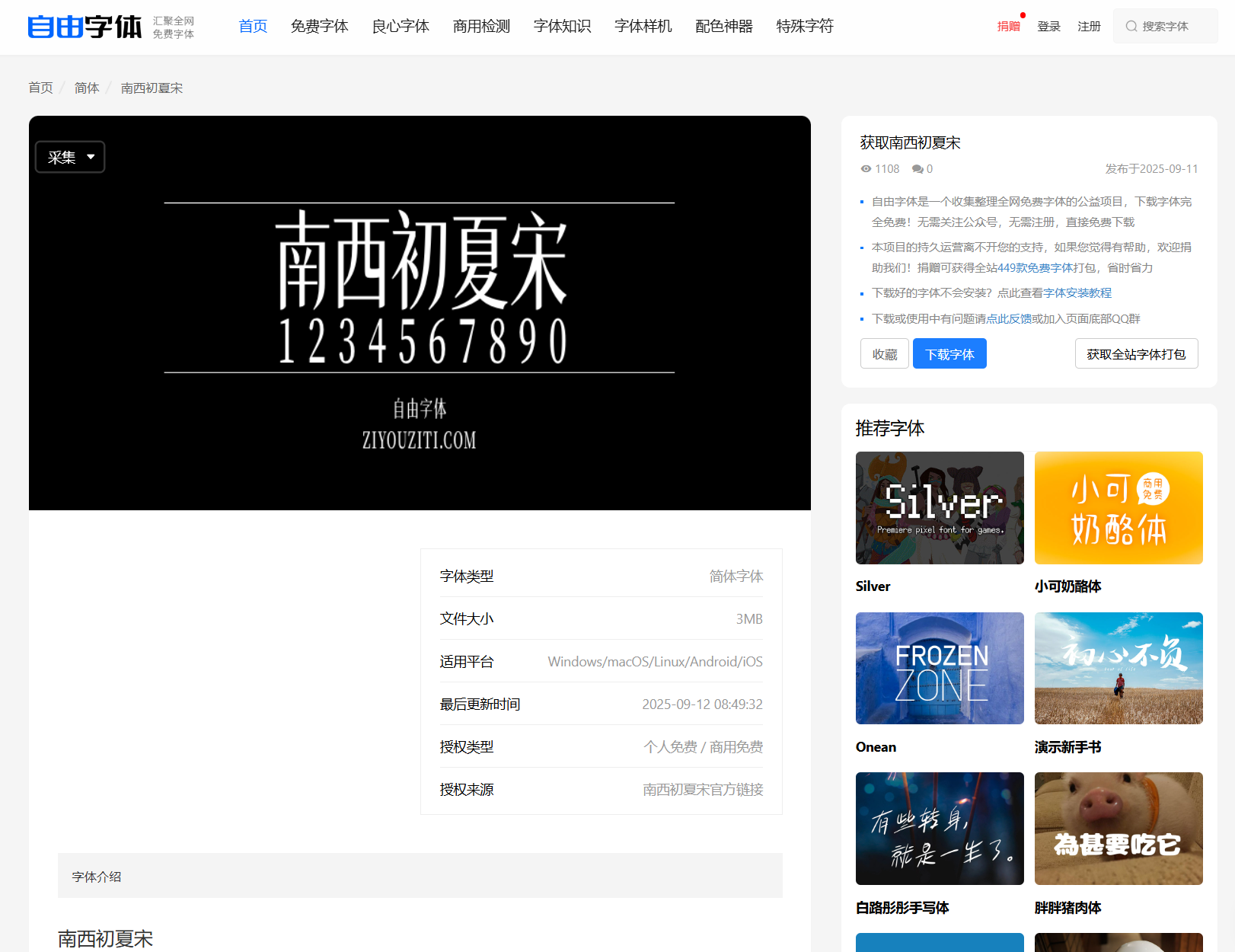Click the 3MB file size value
The width and height of the screenshot is (1235, 952).
749,619
